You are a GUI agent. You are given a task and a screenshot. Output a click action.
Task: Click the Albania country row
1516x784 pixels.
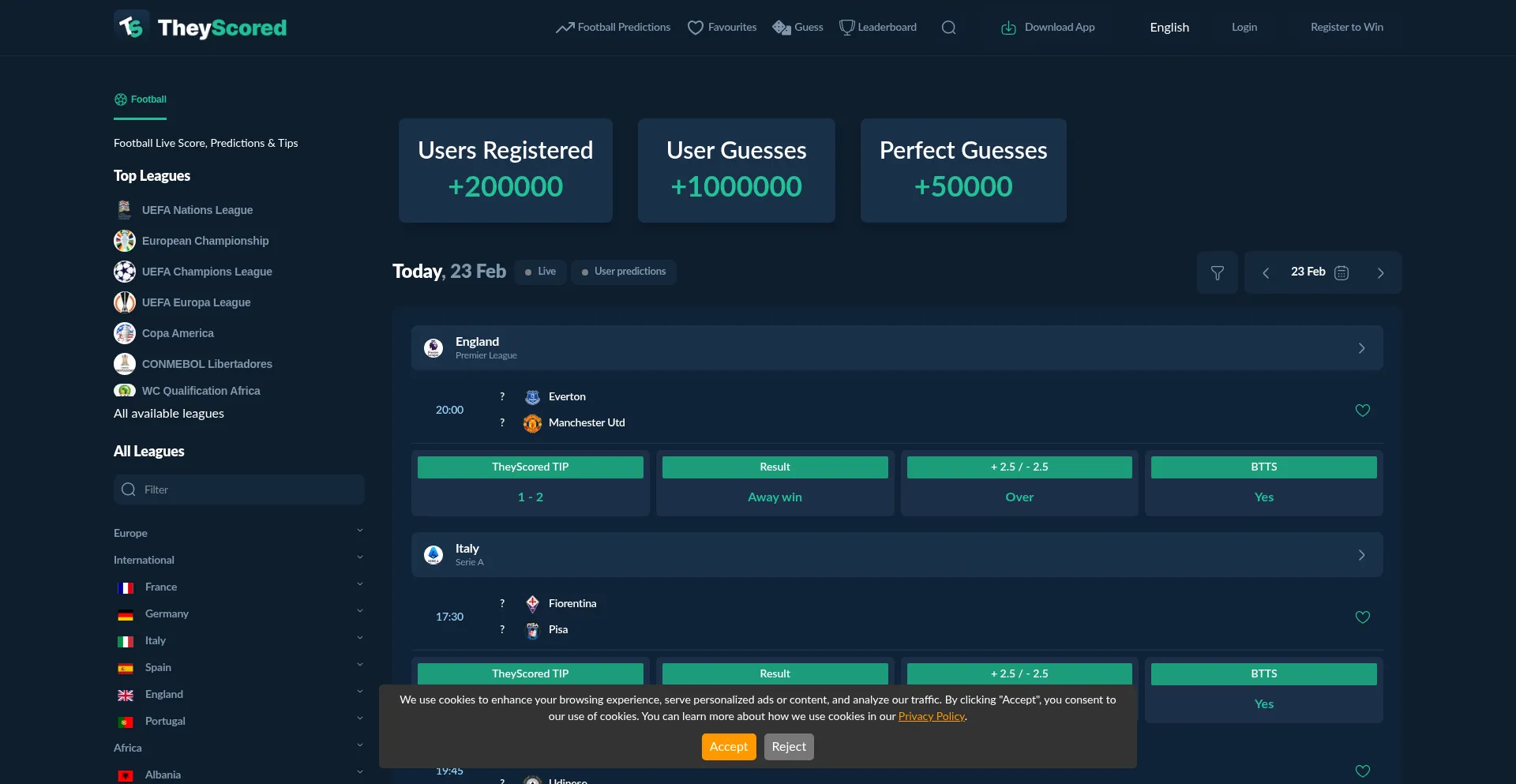click(x=239, y=775)
